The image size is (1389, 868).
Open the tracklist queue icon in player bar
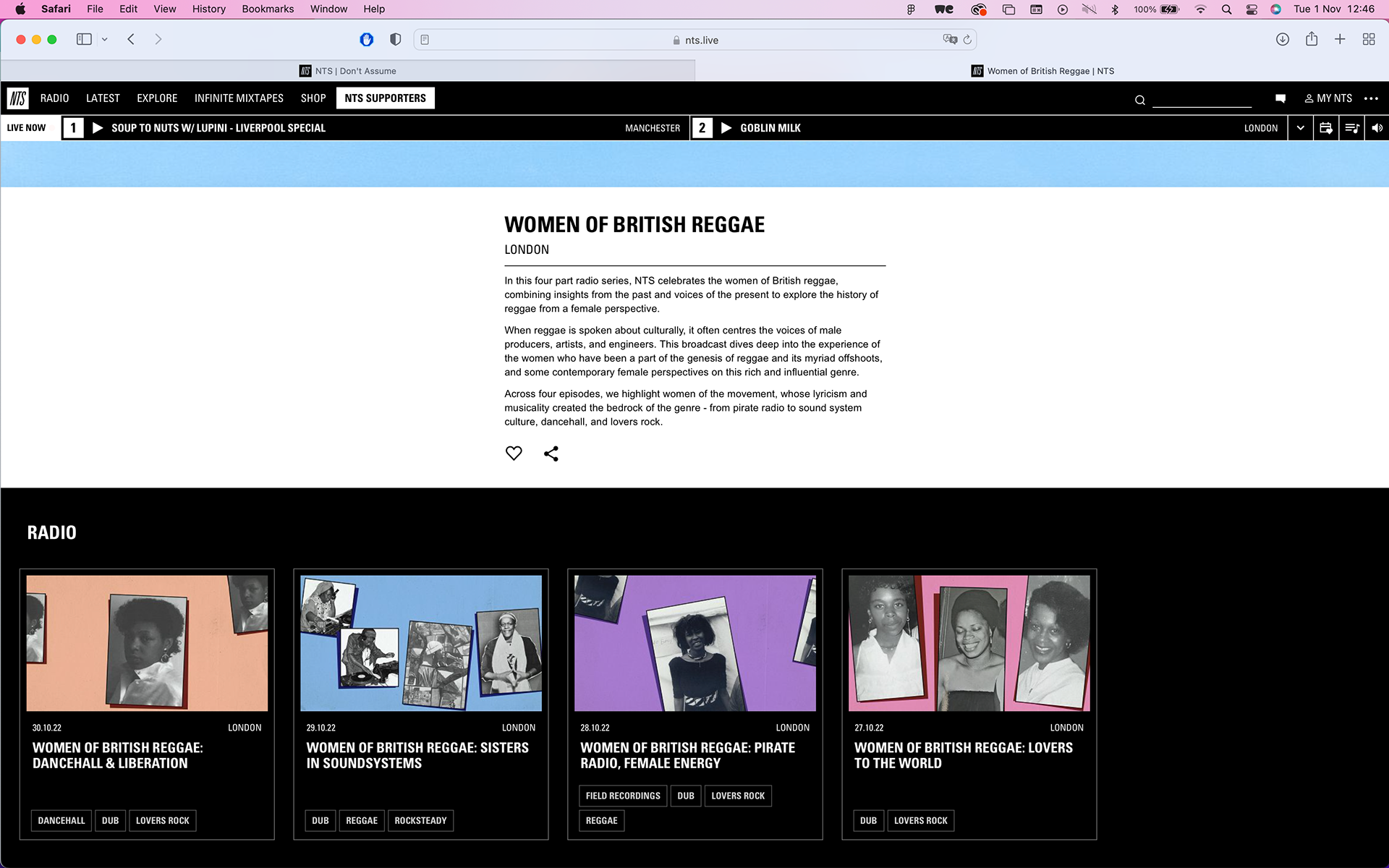(x=1351, y=128)
